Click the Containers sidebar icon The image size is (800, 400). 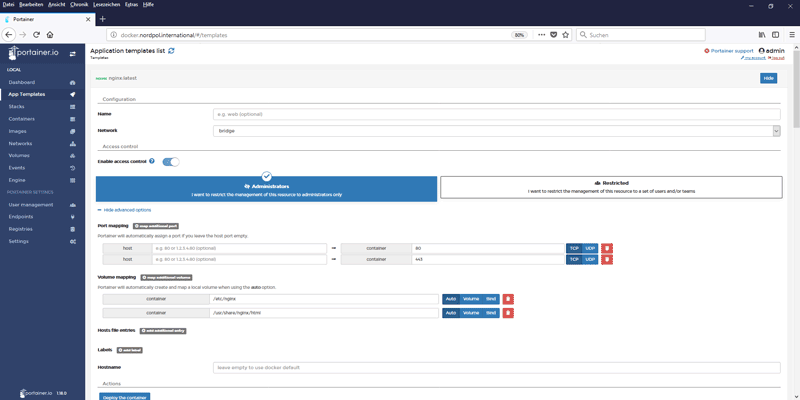coord(72,119)
